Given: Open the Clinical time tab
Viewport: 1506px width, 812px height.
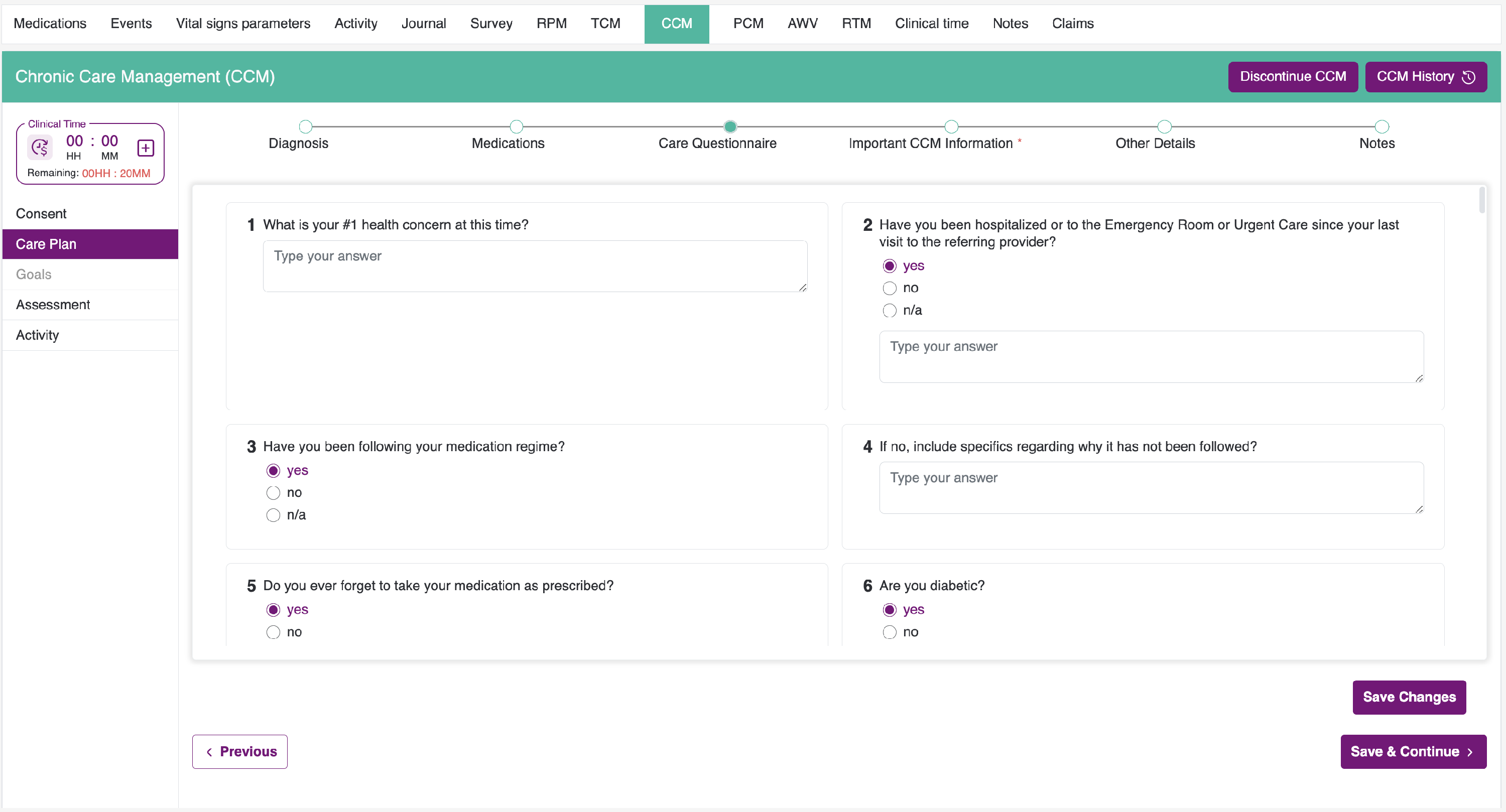Looking at the screenshot, I should pos(931,24).
